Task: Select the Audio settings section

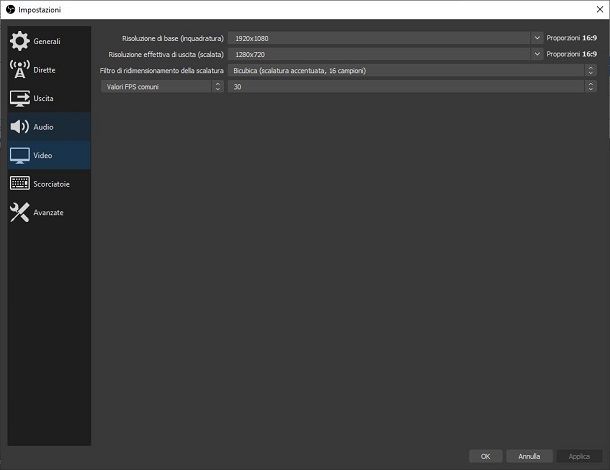Action: [49, 127]
